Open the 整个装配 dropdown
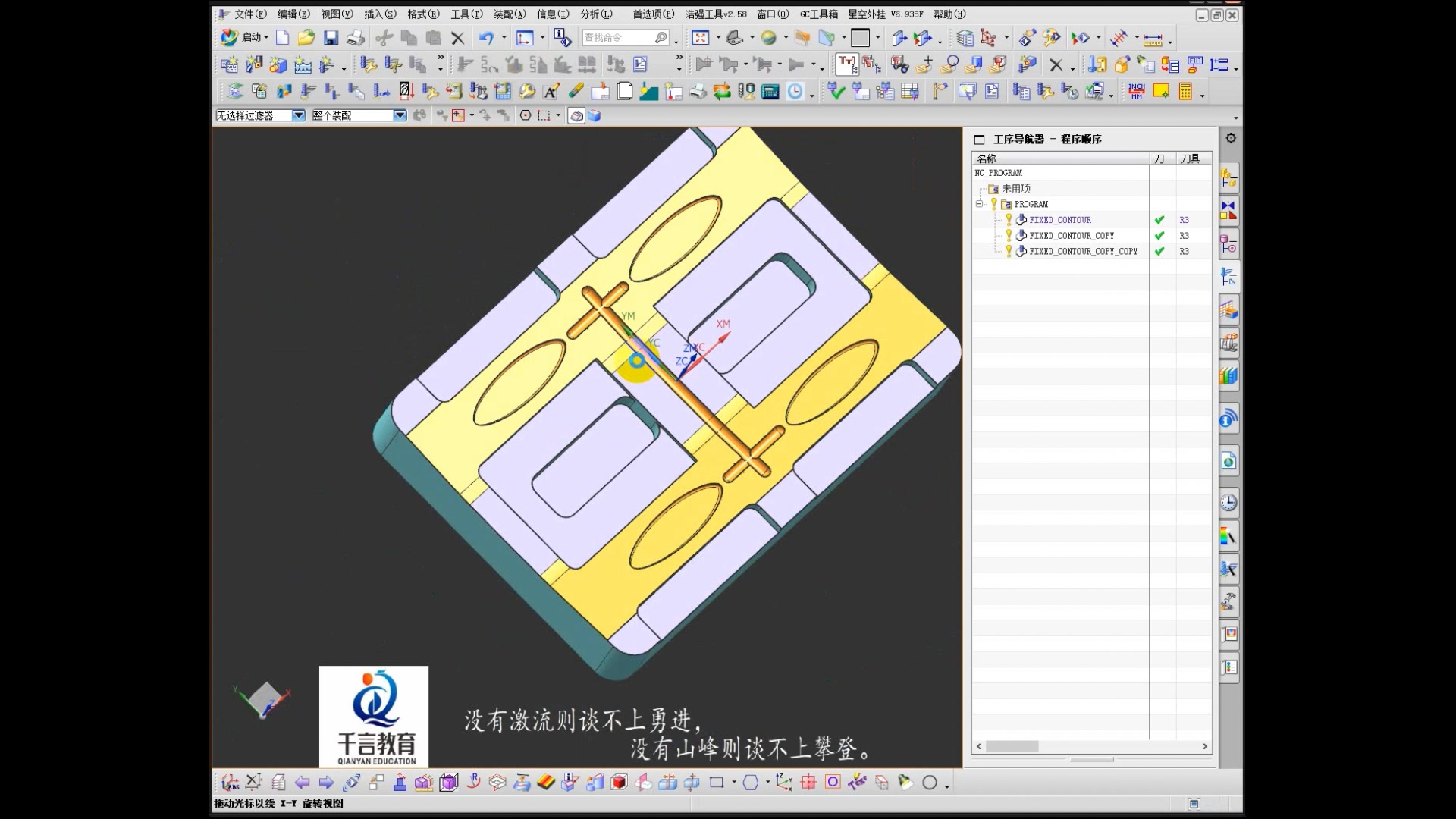The height and width of the screenshot is (819, 1456). pos(400,115)
